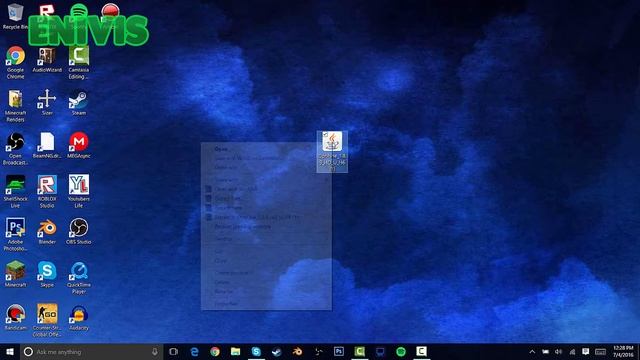
Task: Open Photoshop from the taskbar
Action: pyautogui.click(x=339, y=351)
